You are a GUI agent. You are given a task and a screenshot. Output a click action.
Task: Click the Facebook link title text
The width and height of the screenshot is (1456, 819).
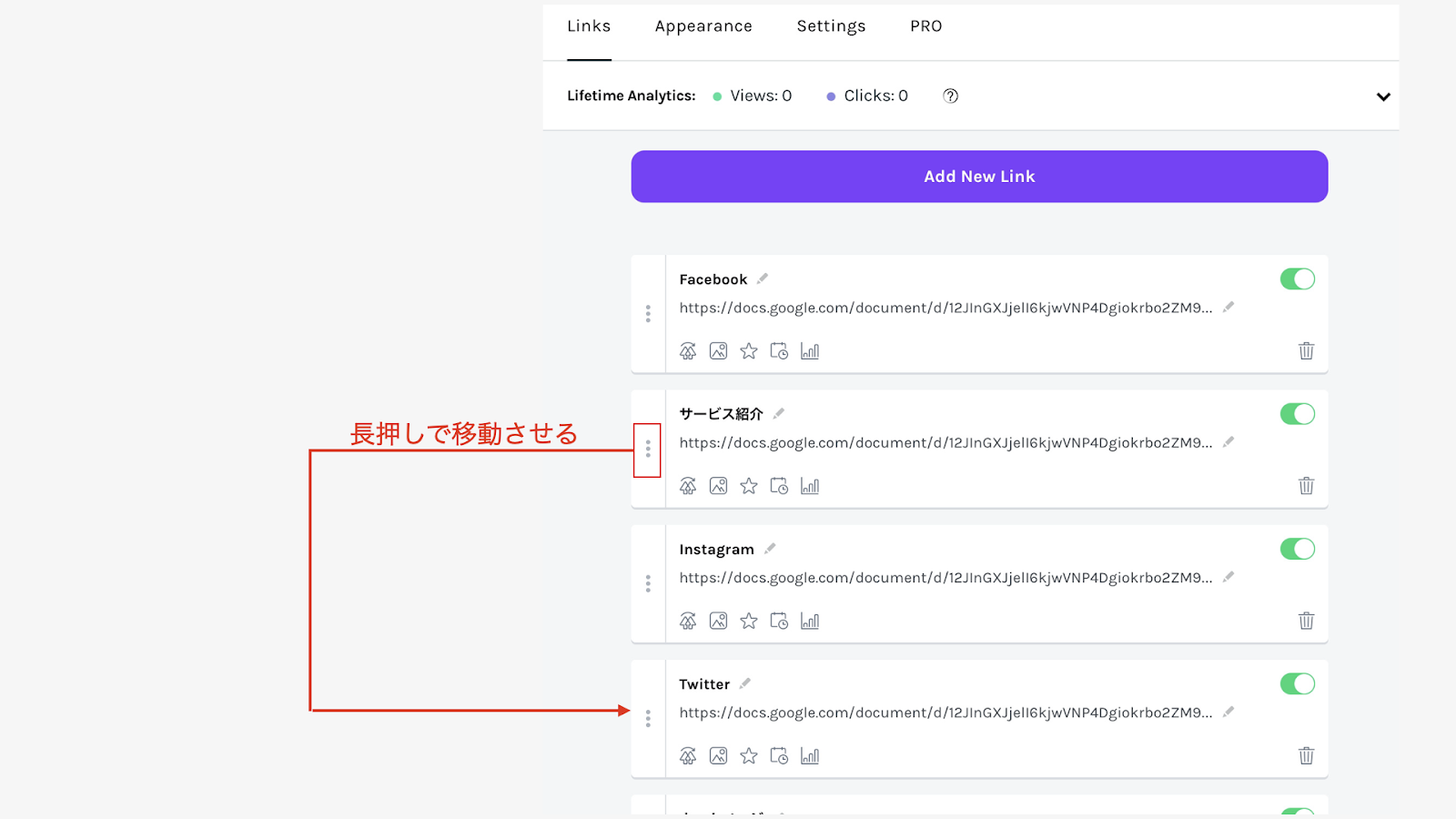tap(713, 279)
